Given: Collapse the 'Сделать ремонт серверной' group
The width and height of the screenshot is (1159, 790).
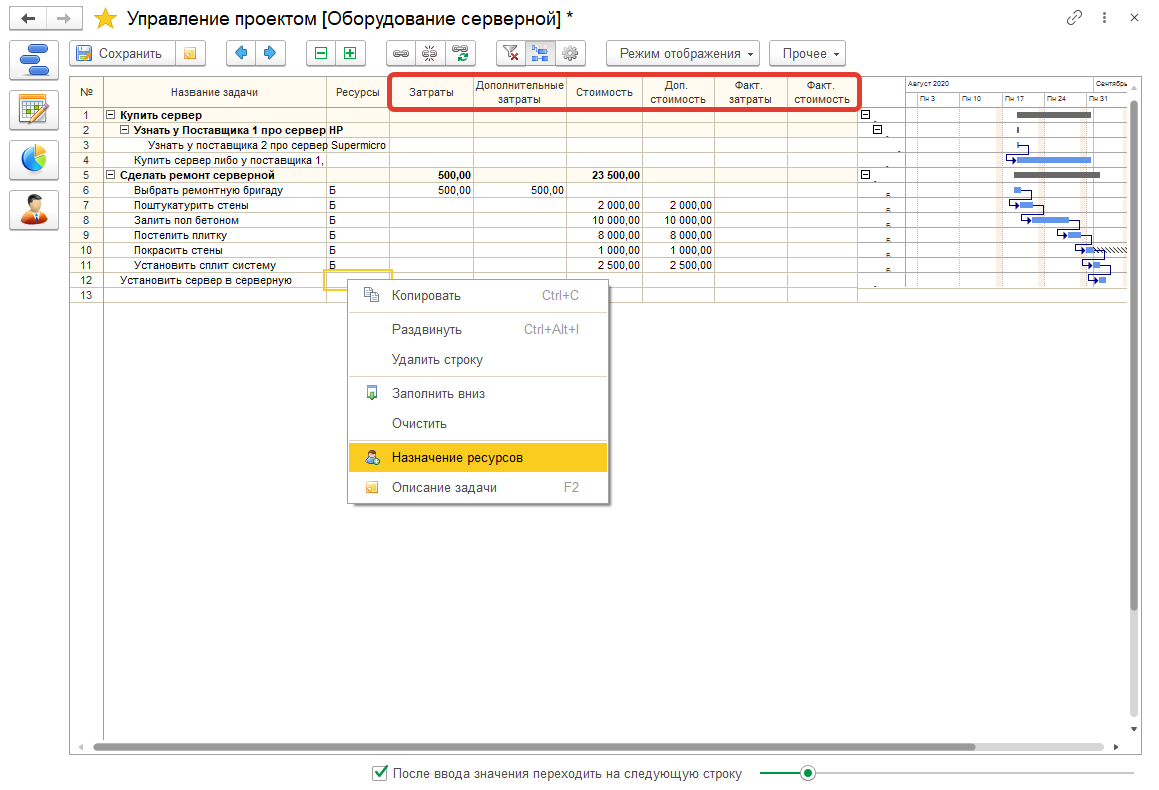Looking at the screenshot, I should tap(111, 175).
